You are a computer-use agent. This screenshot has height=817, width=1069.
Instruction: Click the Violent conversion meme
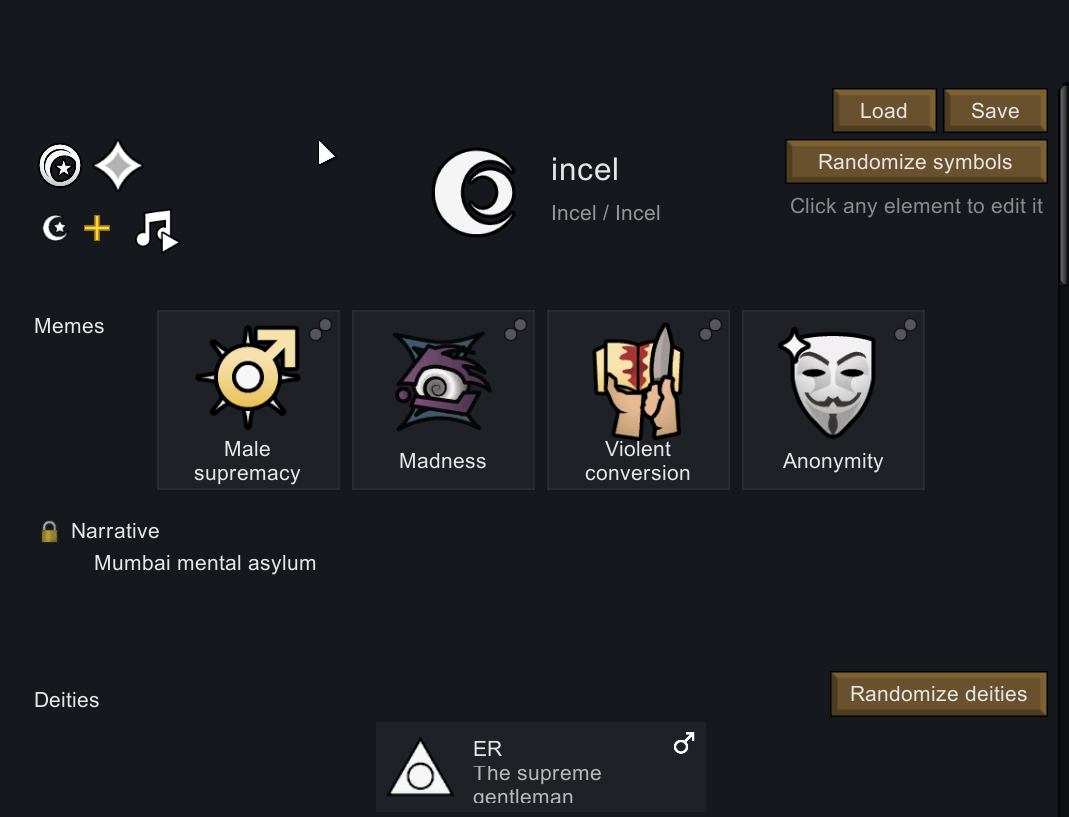point(638,400)
